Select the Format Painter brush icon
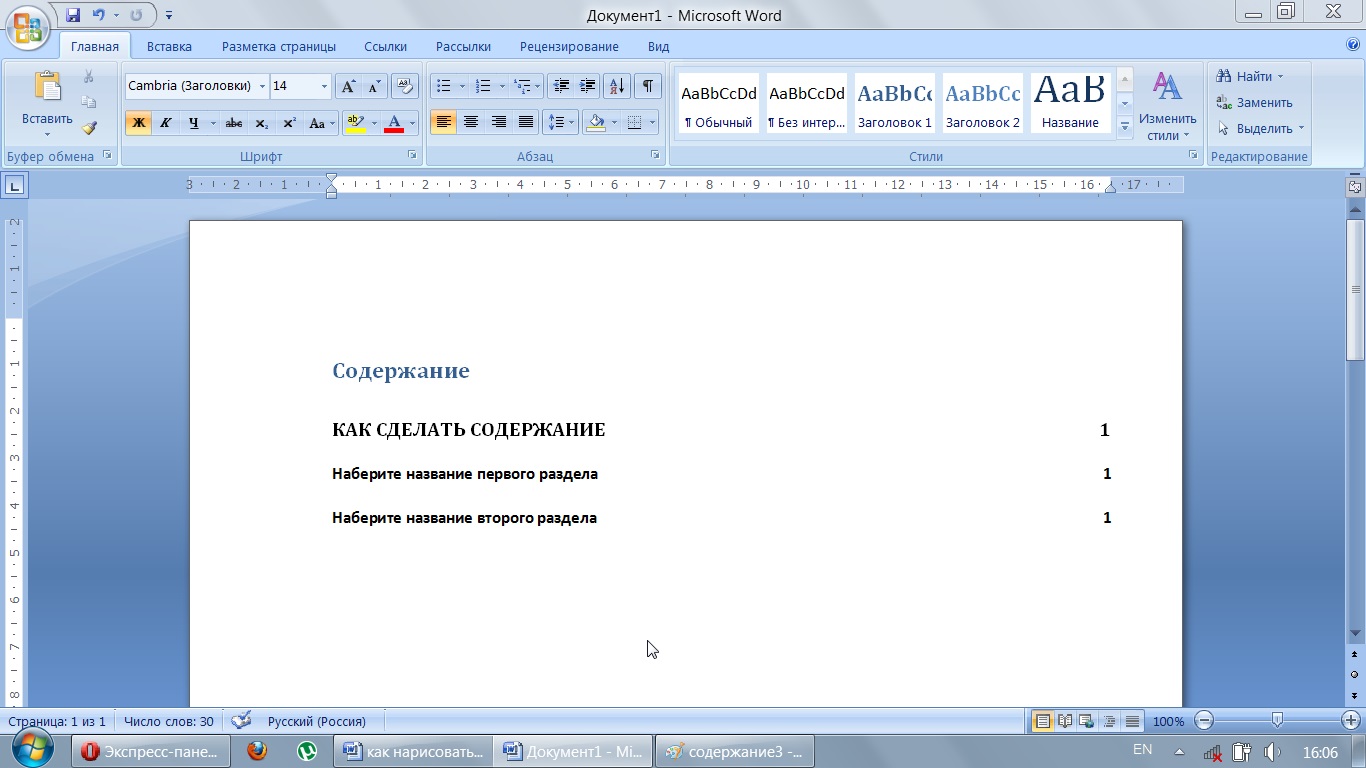The height and width of the screenshot is (768, 1366). 89,128
